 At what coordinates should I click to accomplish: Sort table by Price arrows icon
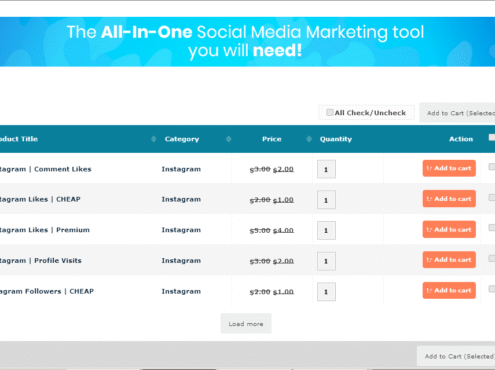click(309, 139)
